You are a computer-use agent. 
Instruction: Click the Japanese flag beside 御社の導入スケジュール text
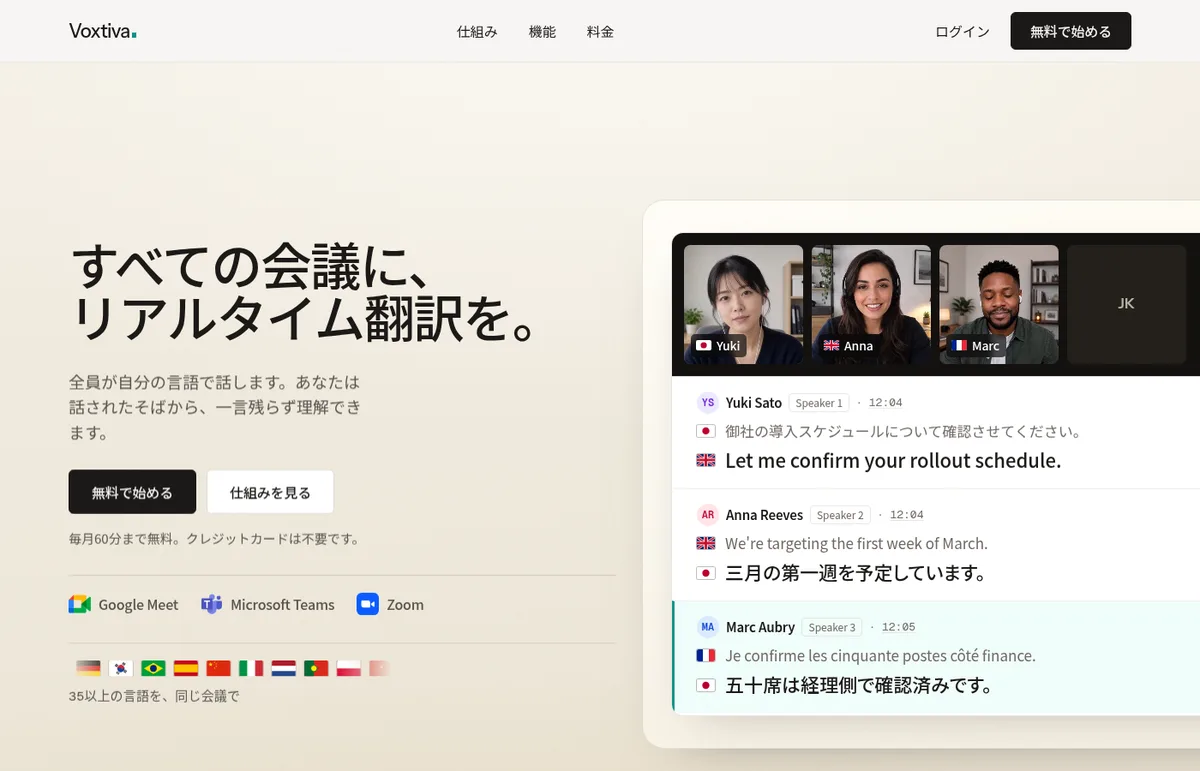(706, 432)
